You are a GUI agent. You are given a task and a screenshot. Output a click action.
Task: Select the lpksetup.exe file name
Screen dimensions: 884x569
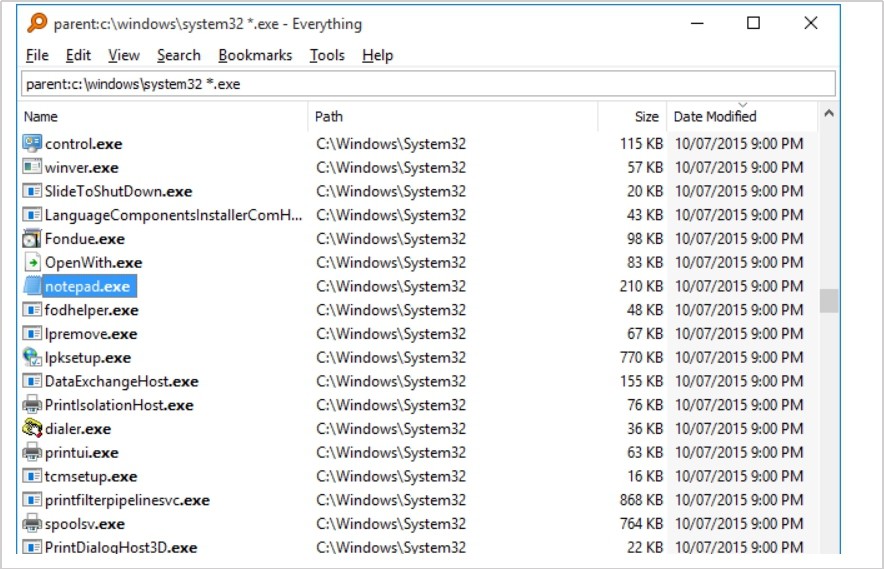88,358
